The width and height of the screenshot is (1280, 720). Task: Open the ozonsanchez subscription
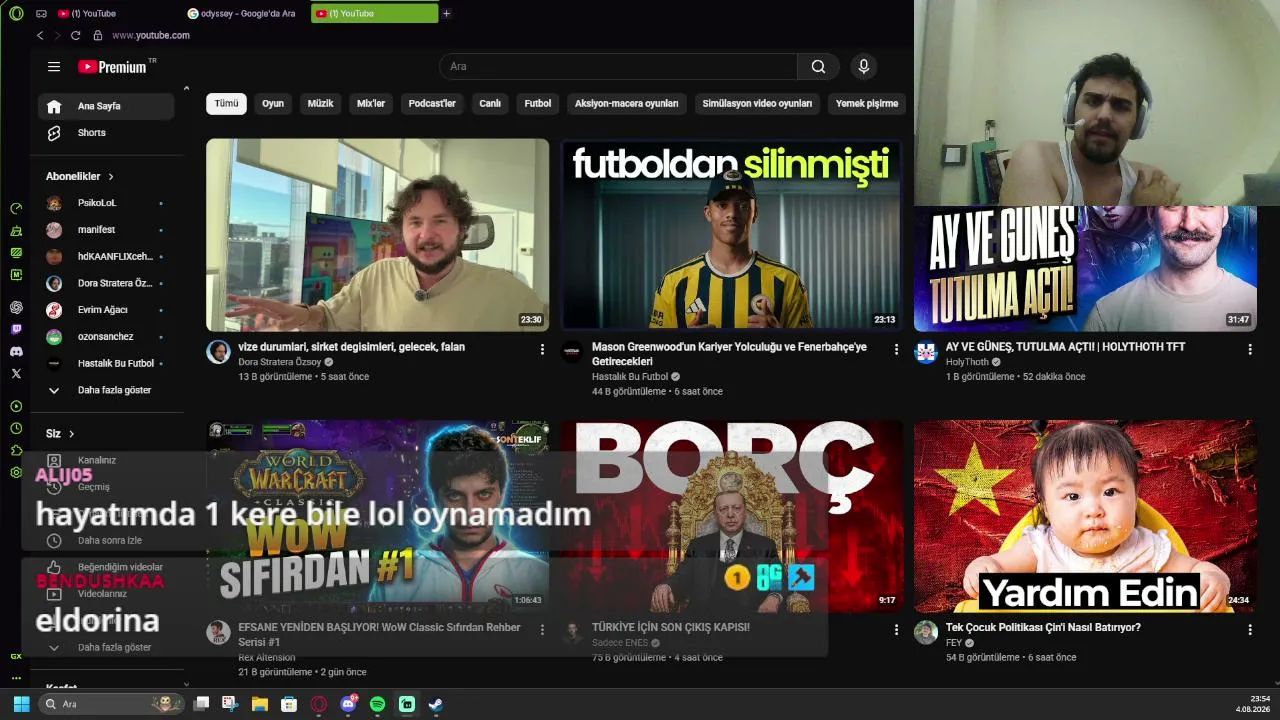(x=107, y=337)
